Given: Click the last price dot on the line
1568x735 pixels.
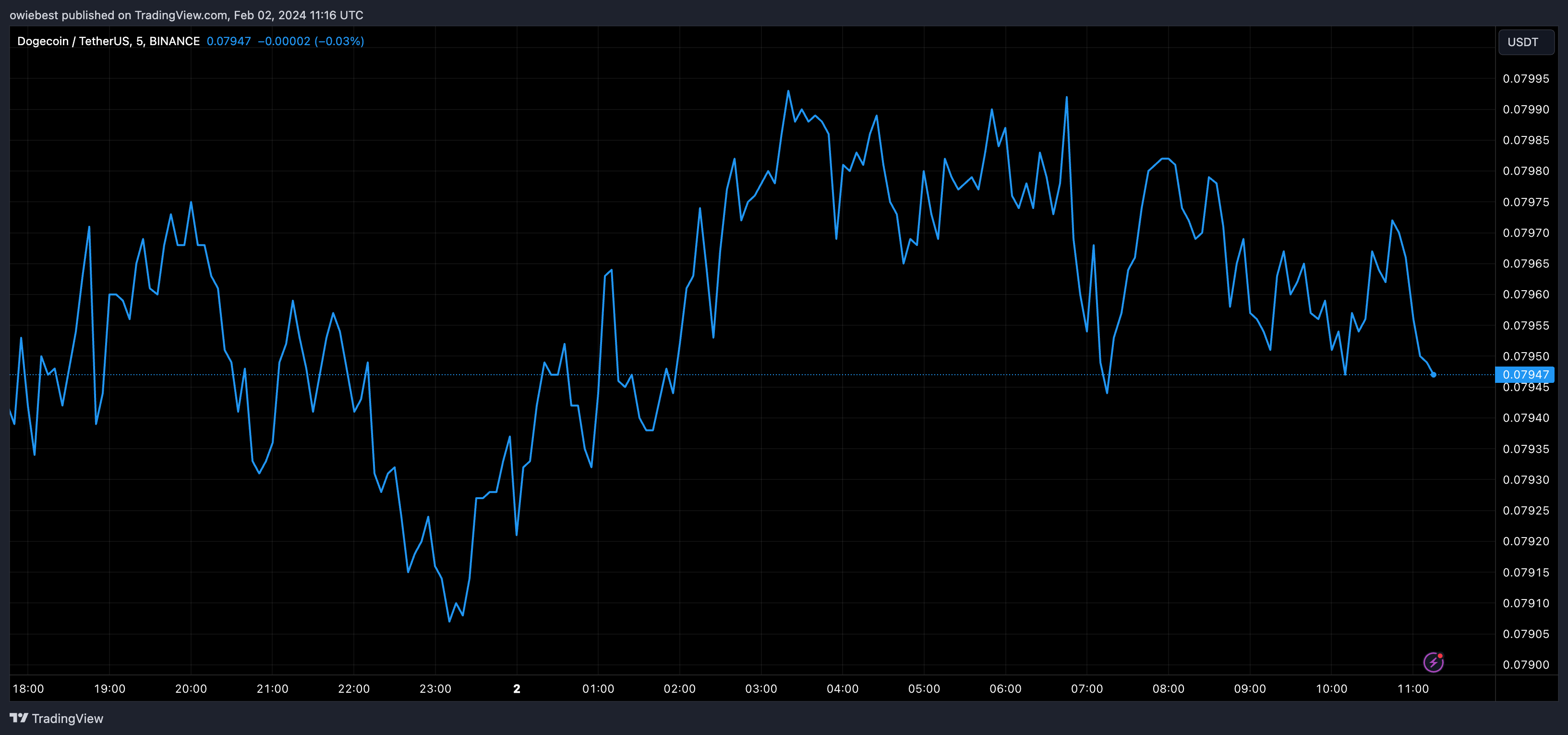Looking at the screenshot, I should coord(1434,375).
